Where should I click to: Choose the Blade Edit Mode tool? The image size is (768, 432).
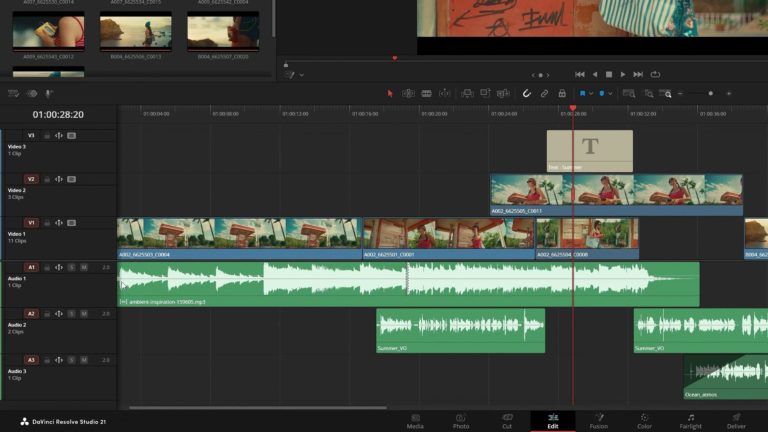427,94
